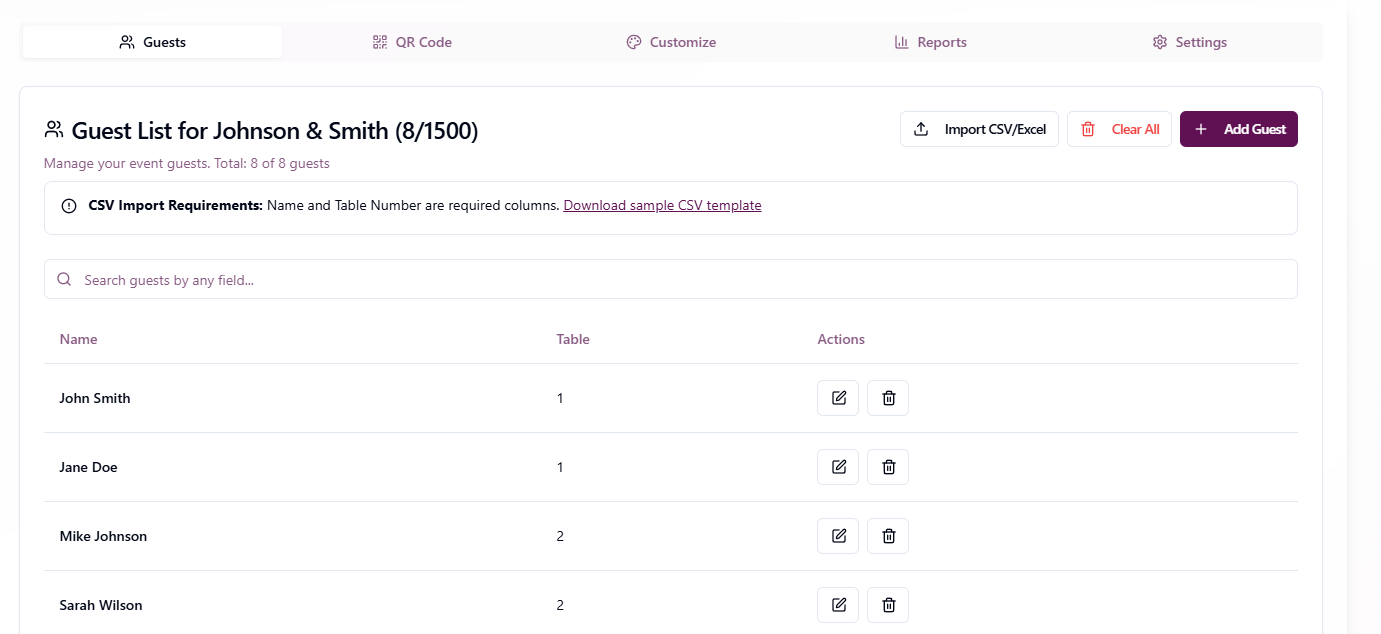This screenshot has width=1381, height=634.
Task: Click the delete trash icon for Jane Doe
Action: [x=887, y=466]
